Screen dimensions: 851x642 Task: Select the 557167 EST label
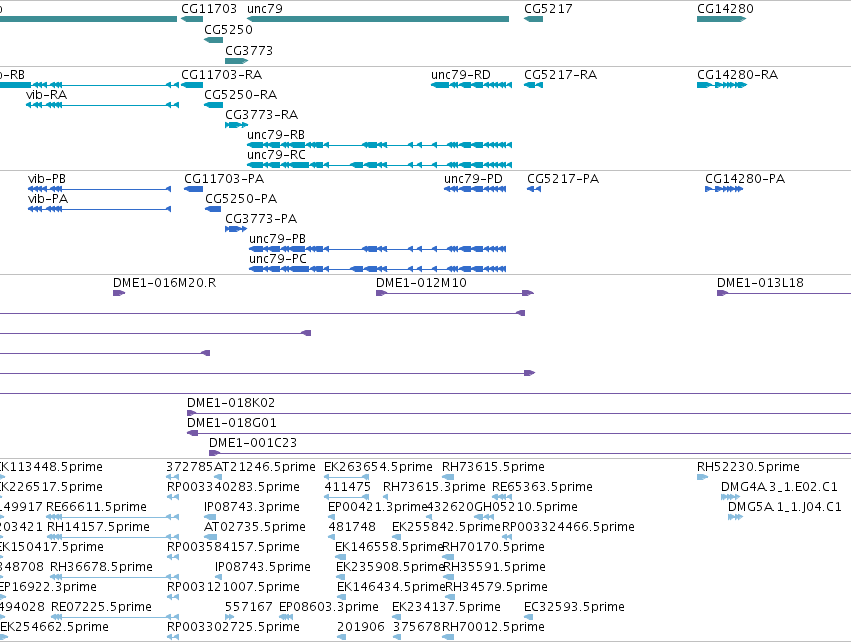248,607
